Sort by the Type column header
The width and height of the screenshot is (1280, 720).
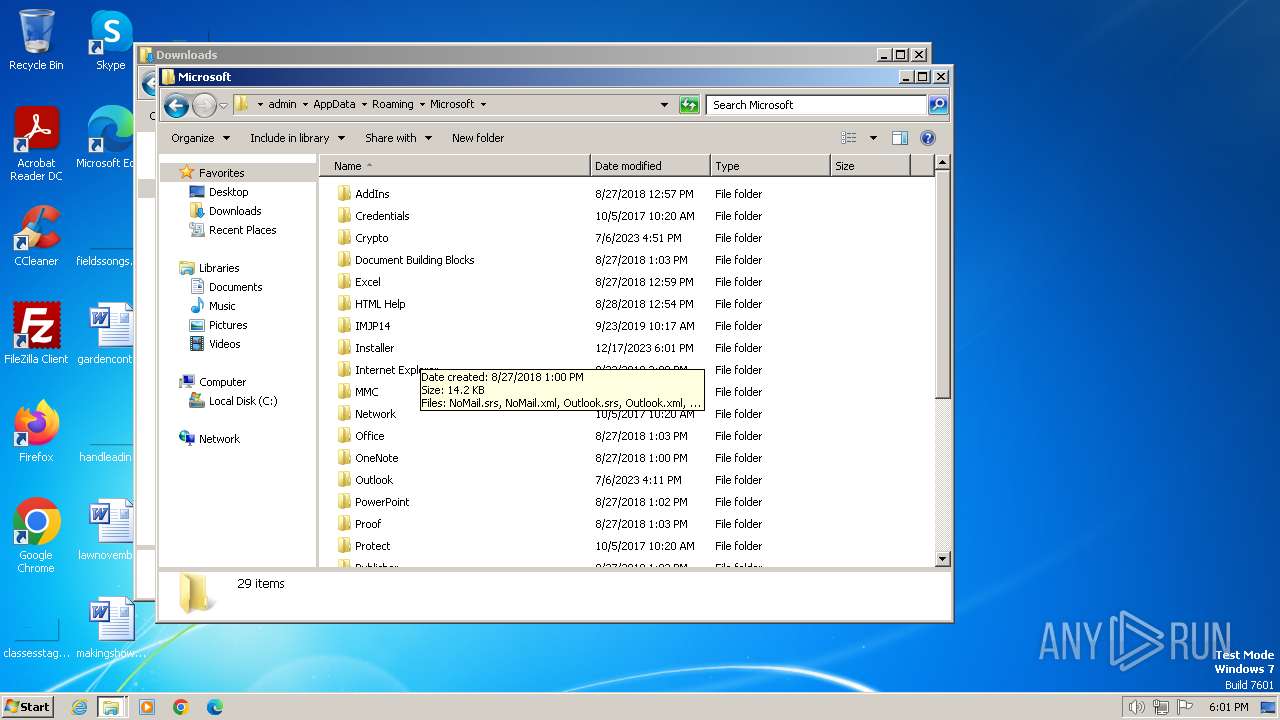point(770,166)
